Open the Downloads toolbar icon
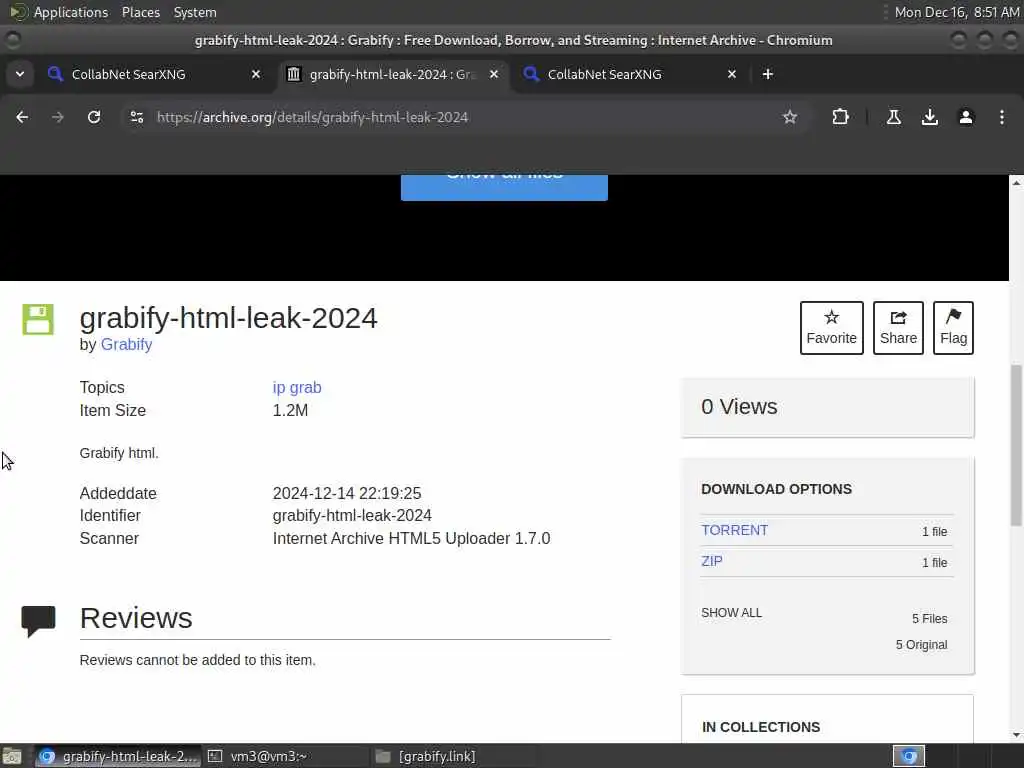 929,117
